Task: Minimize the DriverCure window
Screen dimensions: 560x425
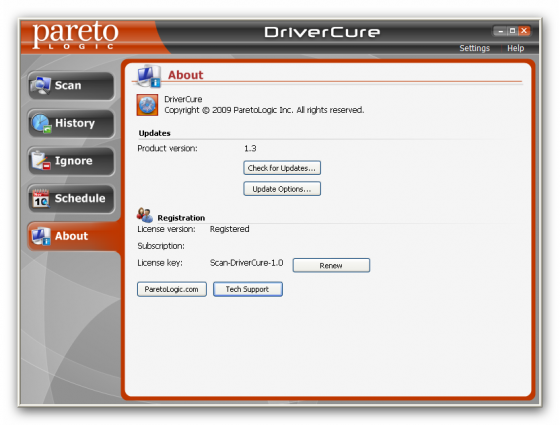Action: click(501, 31)
